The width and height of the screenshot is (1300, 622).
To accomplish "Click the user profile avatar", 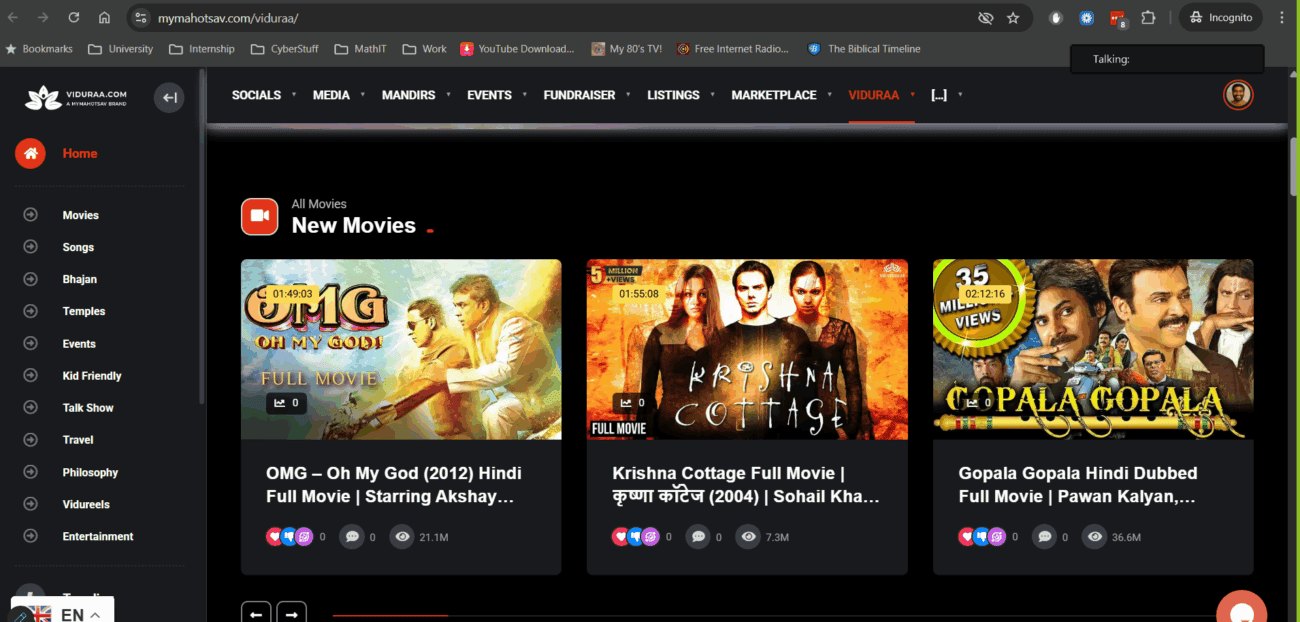I will pos(1238,95).
